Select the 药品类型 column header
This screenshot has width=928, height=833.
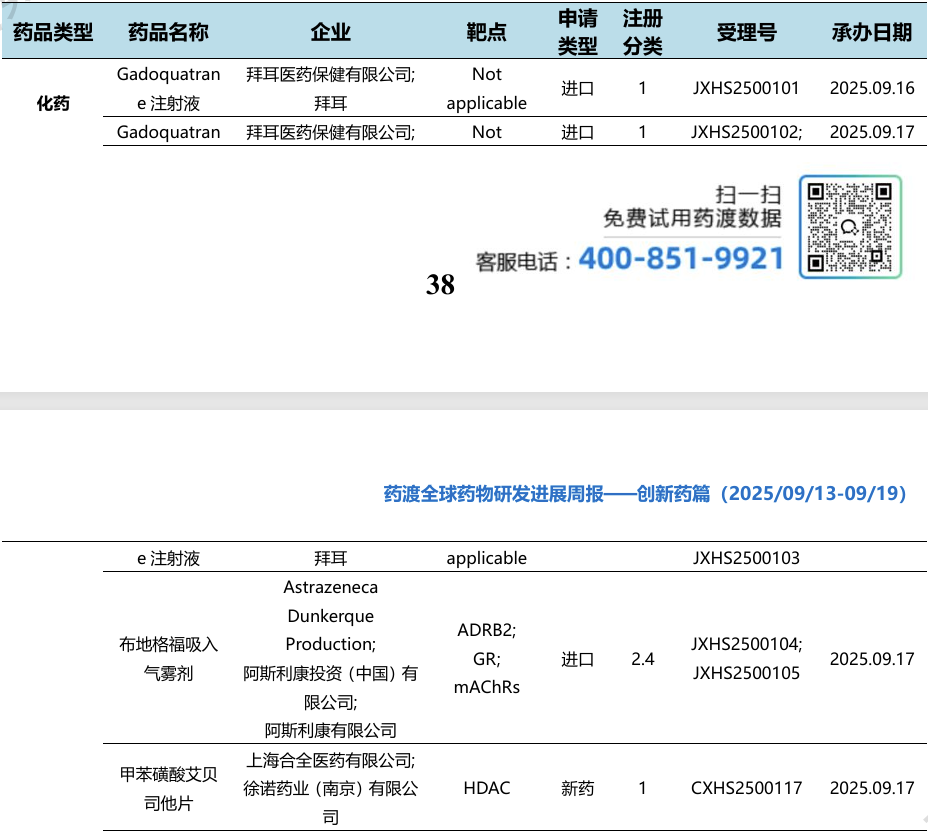click(x=53, y=32)
